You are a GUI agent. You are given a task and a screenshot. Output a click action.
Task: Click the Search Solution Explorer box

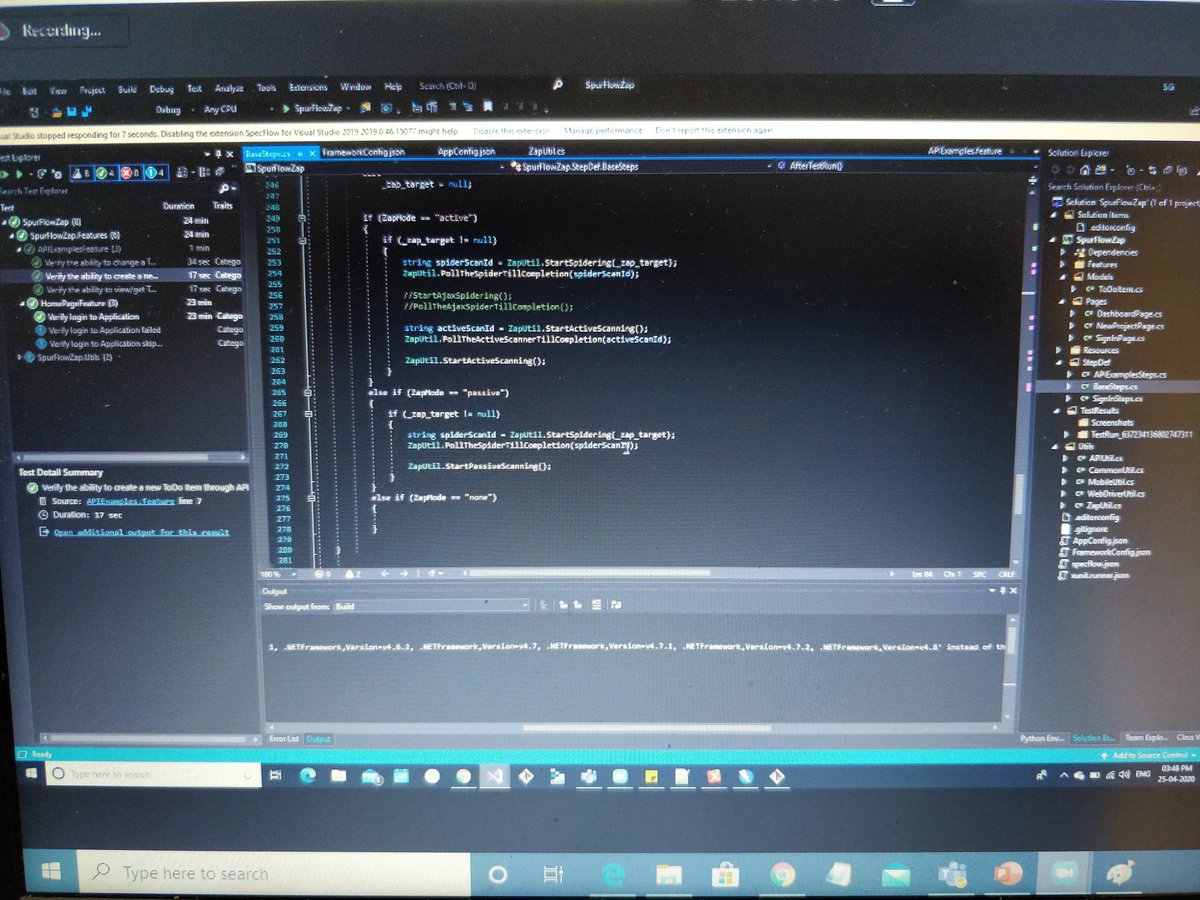pos(1120,186)
